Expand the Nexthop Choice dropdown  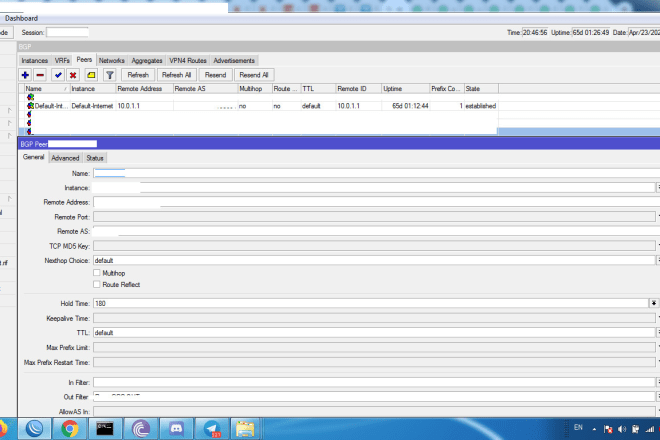(x=657, y=260)
